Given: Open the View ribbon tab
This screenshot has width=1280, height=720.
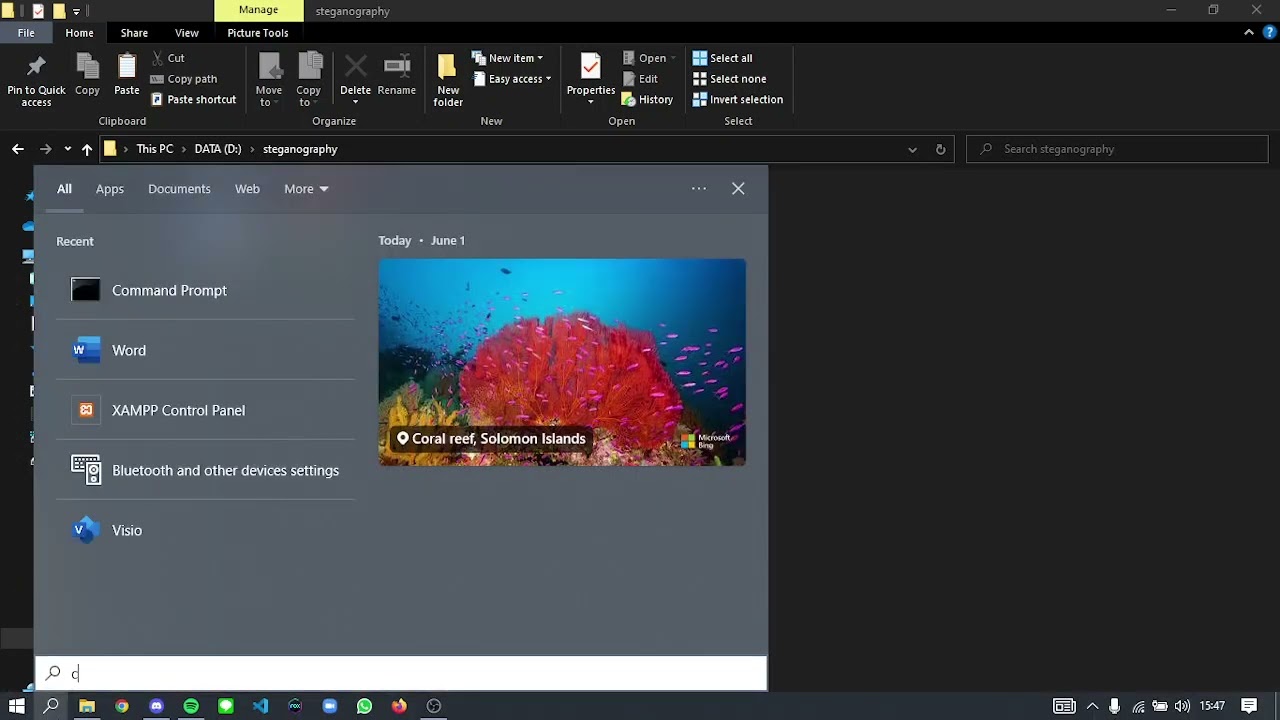Looking at the screenshot, I should click(x=186, y=33).
